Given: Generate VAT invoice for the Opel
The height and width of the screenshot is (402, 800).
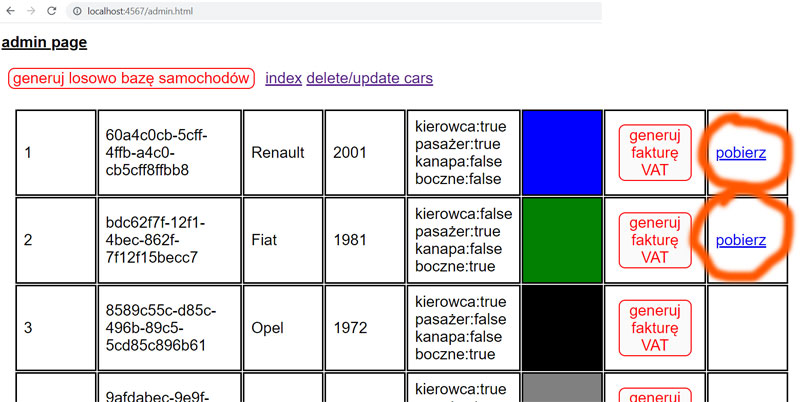Looking at the screenshot, I should coord(655,327).
